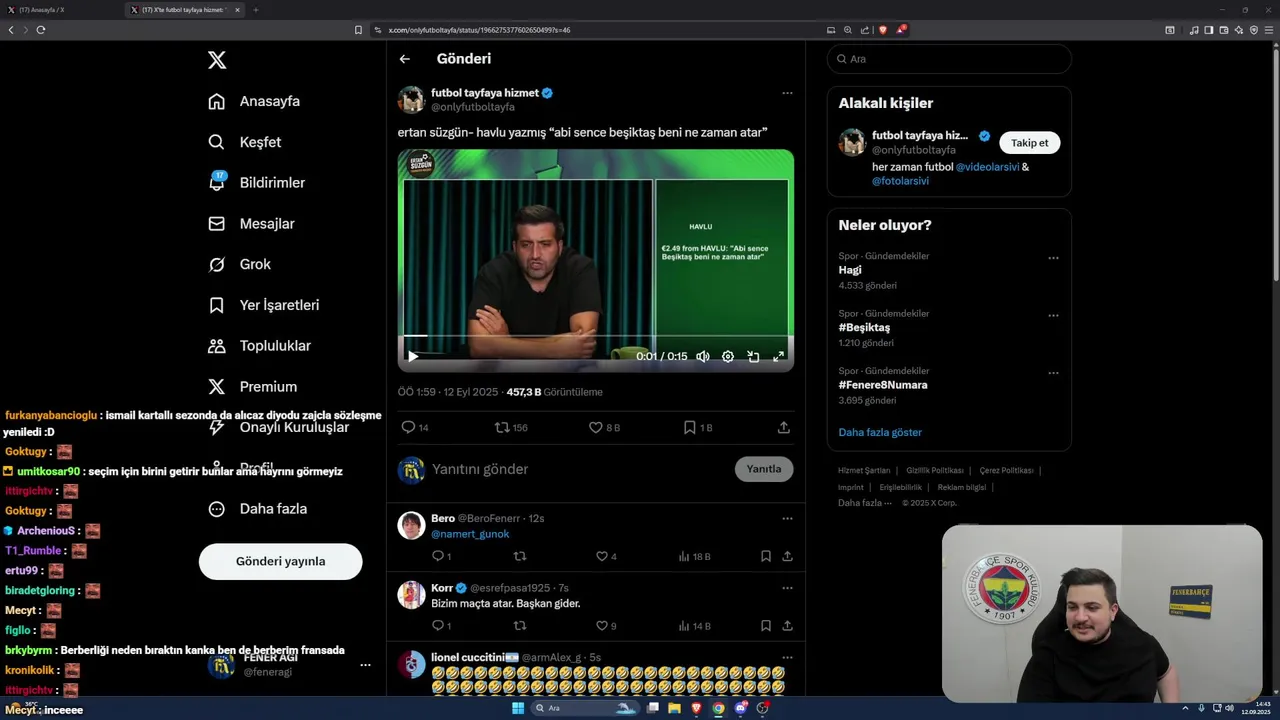Viewport: 1280px width, 720px height.
Task: Play the video
Action: point(413,356)
